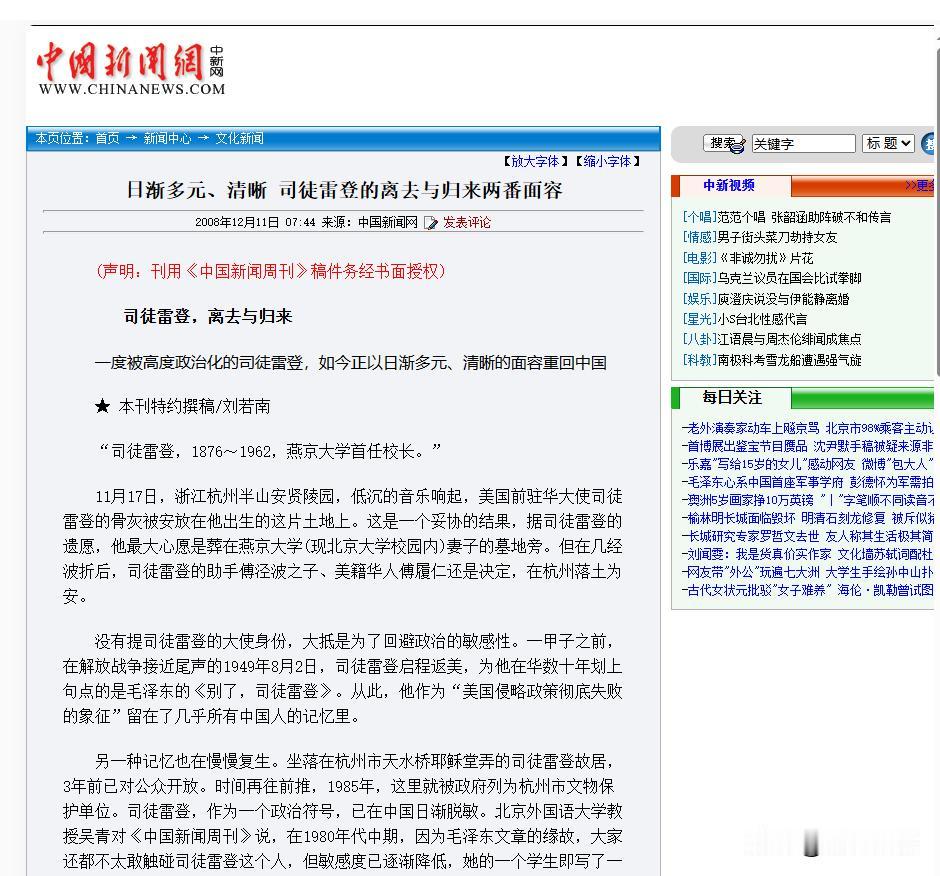
Task: Open the 古代女状元批驳"女子难养" link
Action: click(x=758, y=590)
